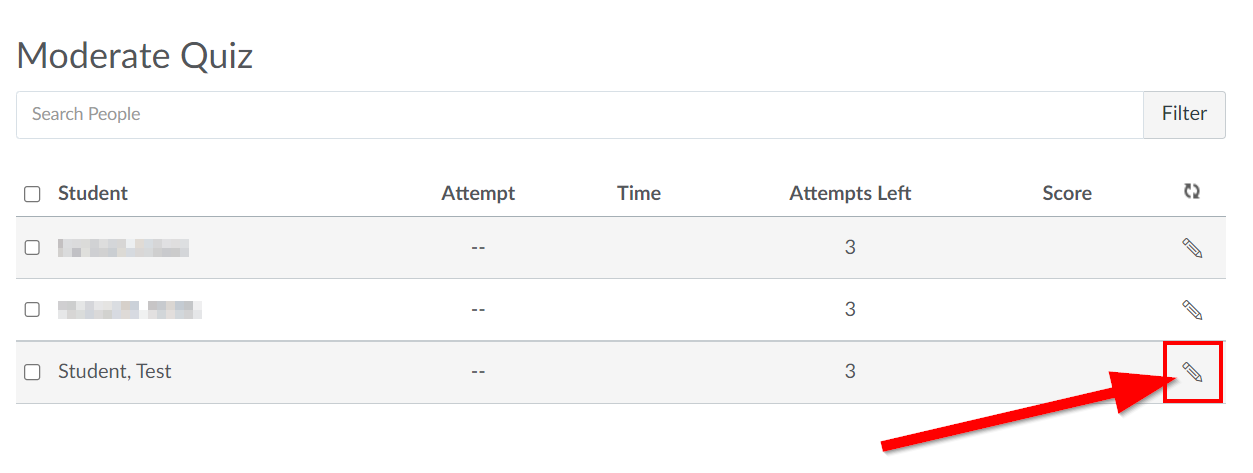
Task: Click the Student, Test name
Action: [x=115, y=371]
